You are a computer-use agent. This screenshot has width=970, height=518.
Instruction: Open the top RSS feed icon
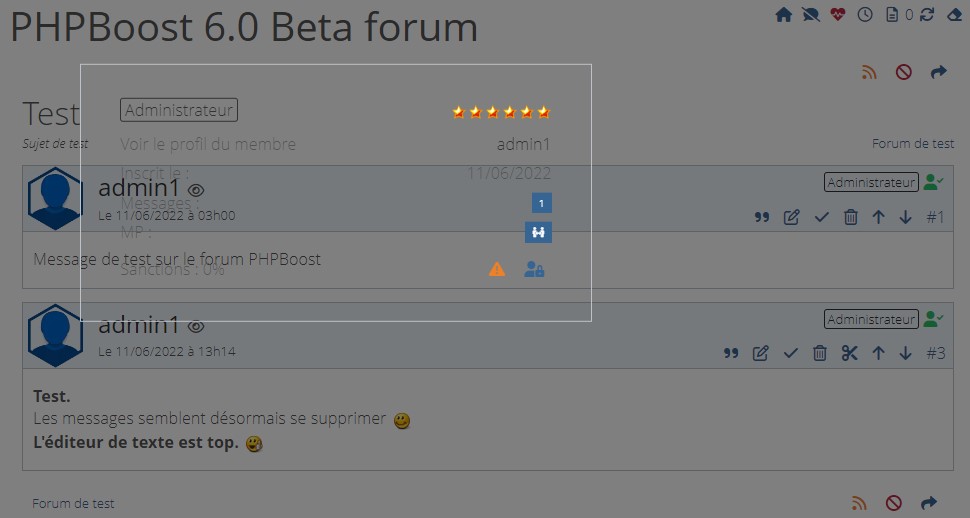pyautogui.click(x=869, y=72)
